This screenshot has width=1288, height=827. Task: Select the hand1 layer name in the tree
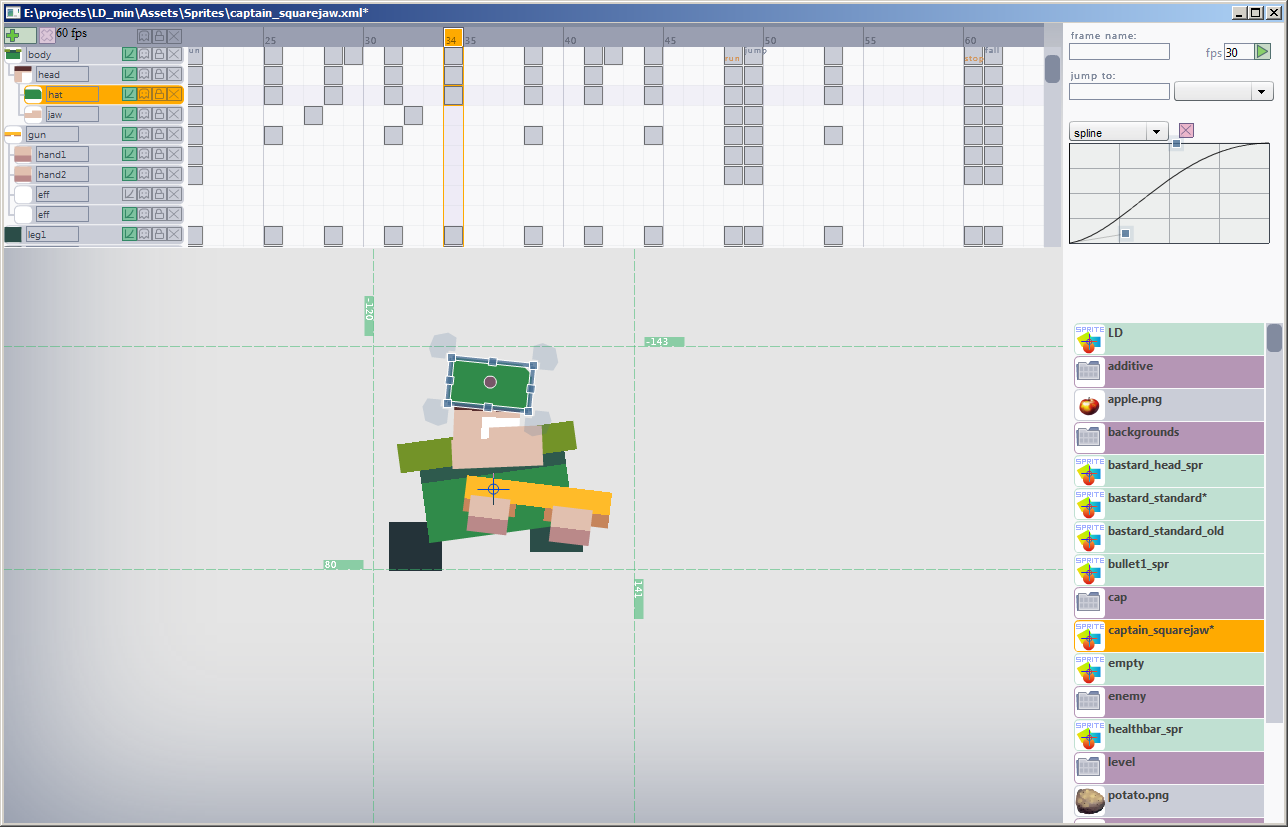[x=62, y=154]
